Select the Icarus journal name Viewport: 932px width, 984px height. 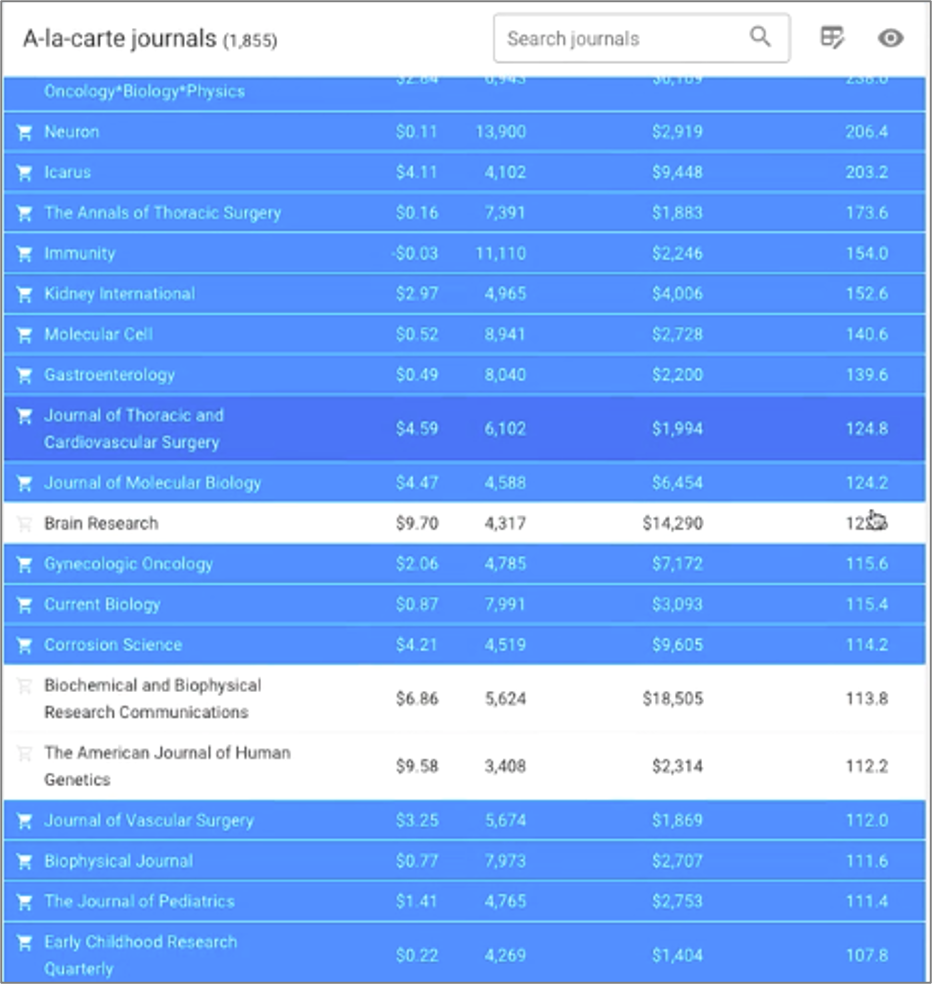[x=67, y=172]
